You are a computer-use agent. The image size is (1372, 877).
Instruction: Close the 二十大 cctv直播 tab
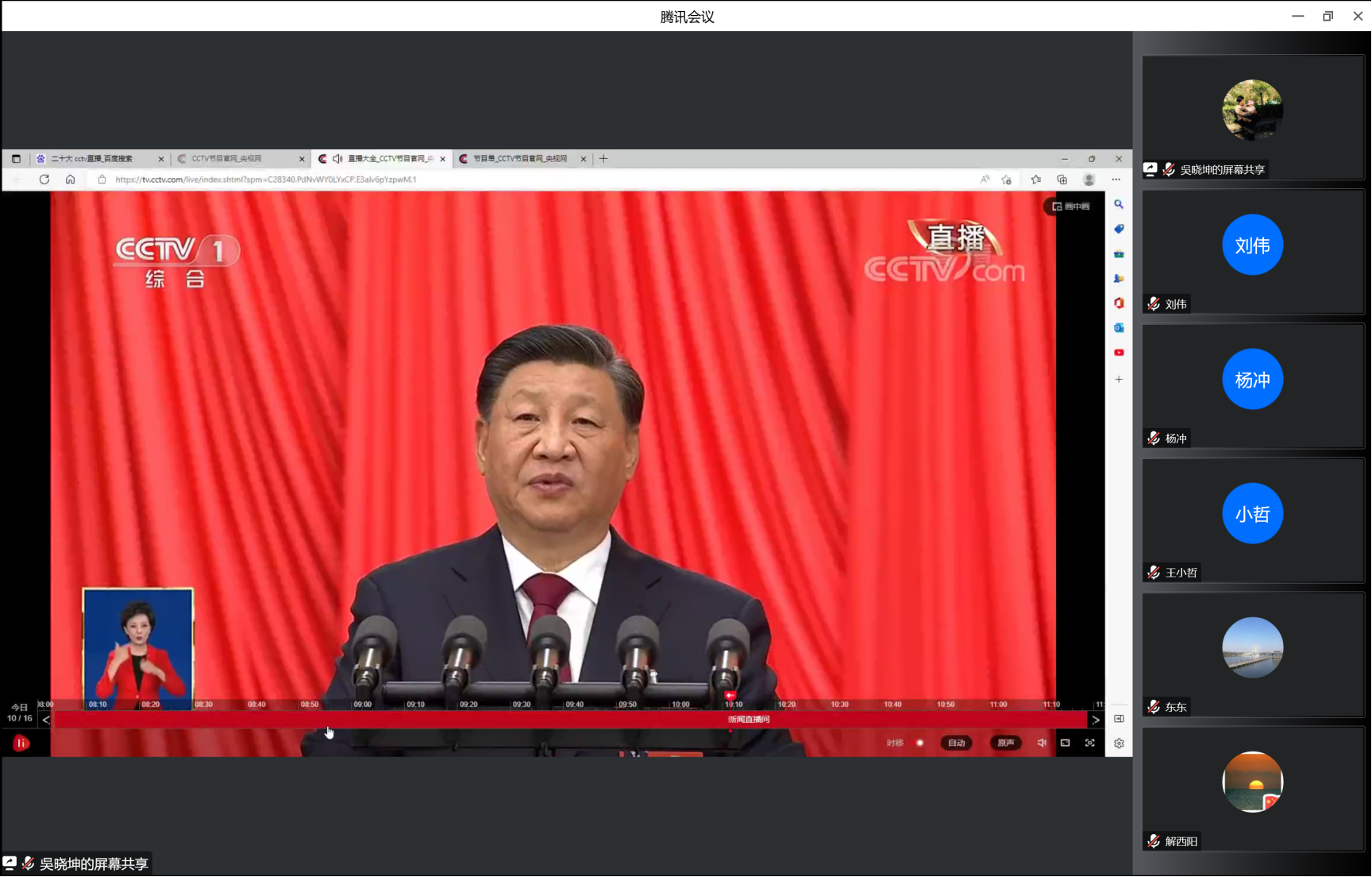(x=161, y=159)
